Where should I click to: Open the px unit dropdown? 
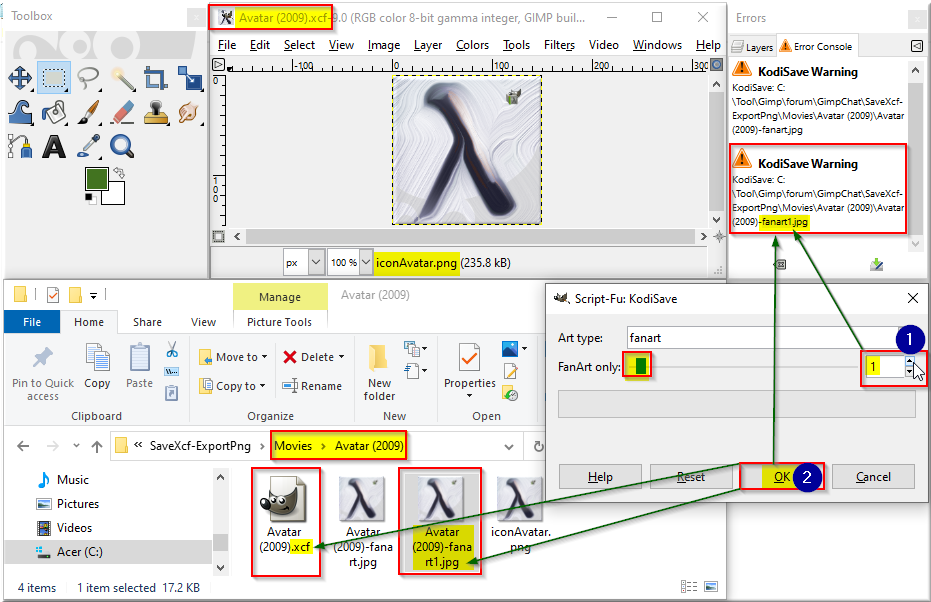(x=304, y=262)
